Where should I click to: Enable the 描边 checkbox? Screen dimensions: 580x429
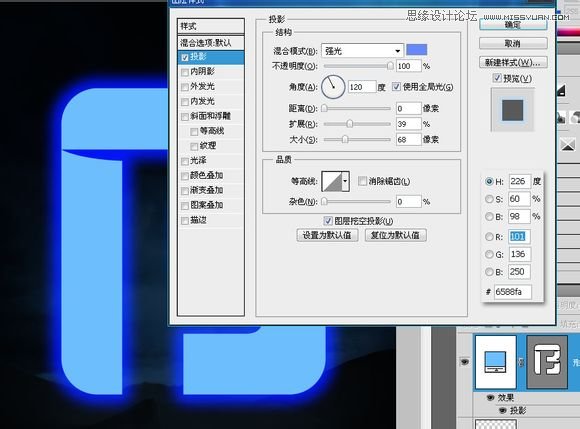185,221
